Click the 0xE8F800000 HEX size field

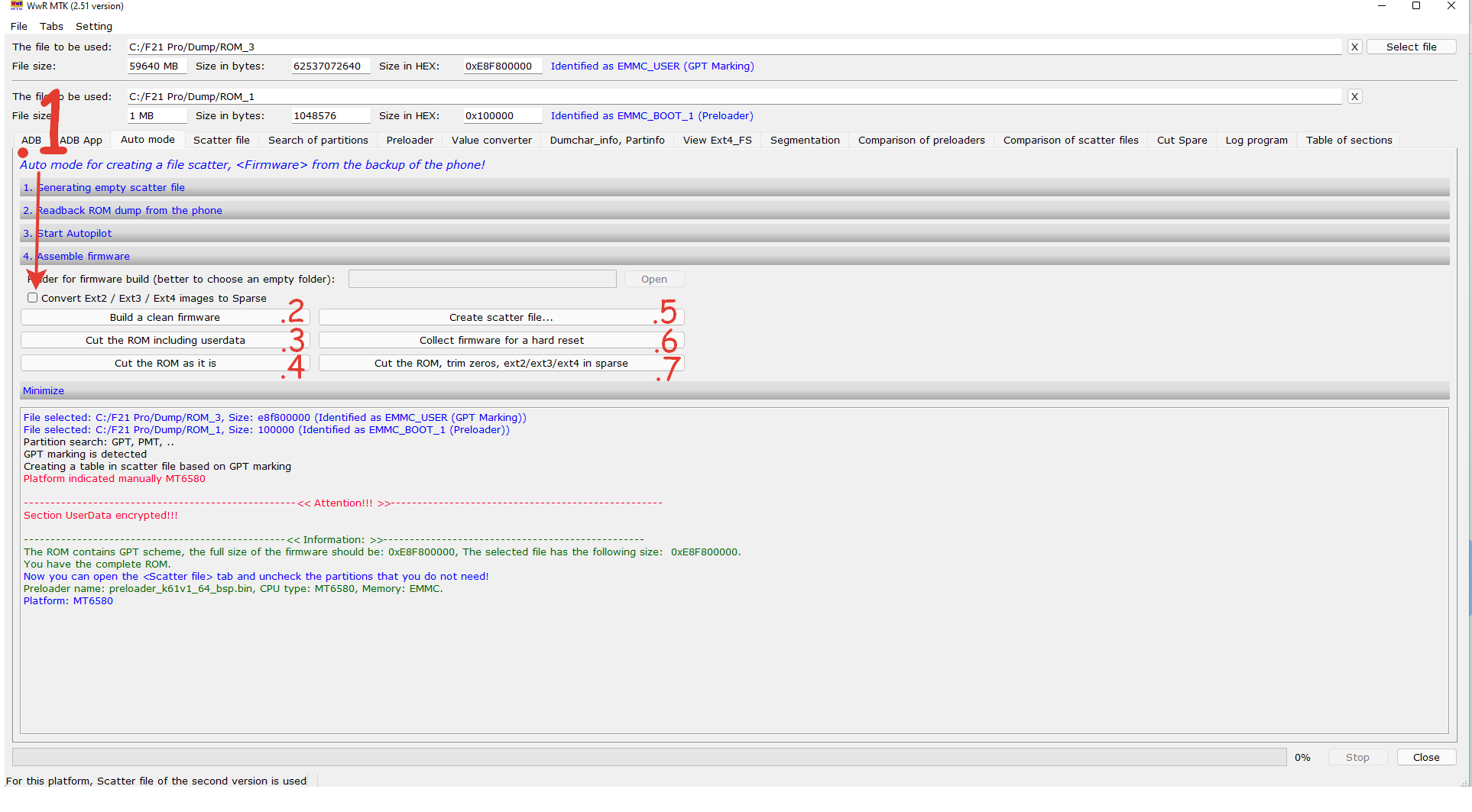(x=502, y=66)
